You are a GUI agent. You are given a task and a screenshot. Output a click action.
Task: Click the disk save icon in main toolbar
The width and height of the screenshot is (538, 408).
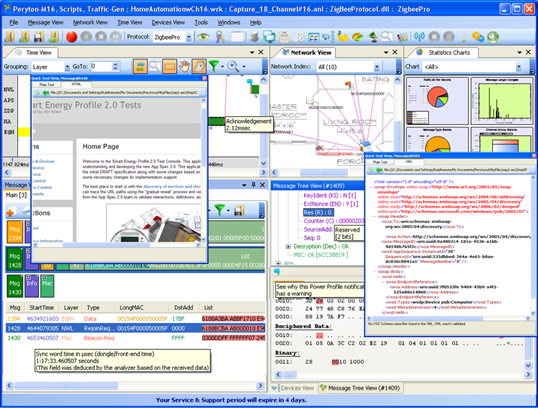point(39,37)
